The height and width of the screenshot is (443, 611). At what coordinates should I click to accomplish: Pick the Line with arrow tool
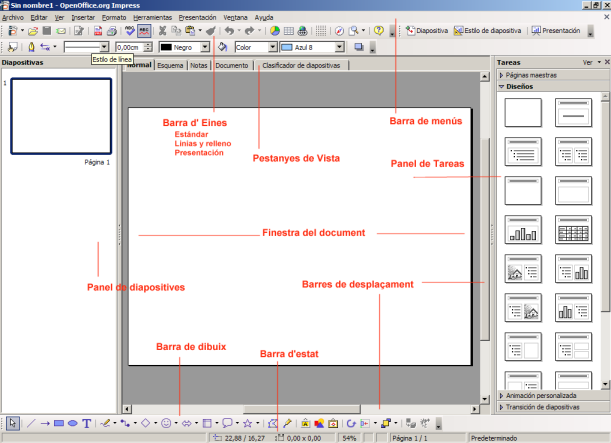45,423
